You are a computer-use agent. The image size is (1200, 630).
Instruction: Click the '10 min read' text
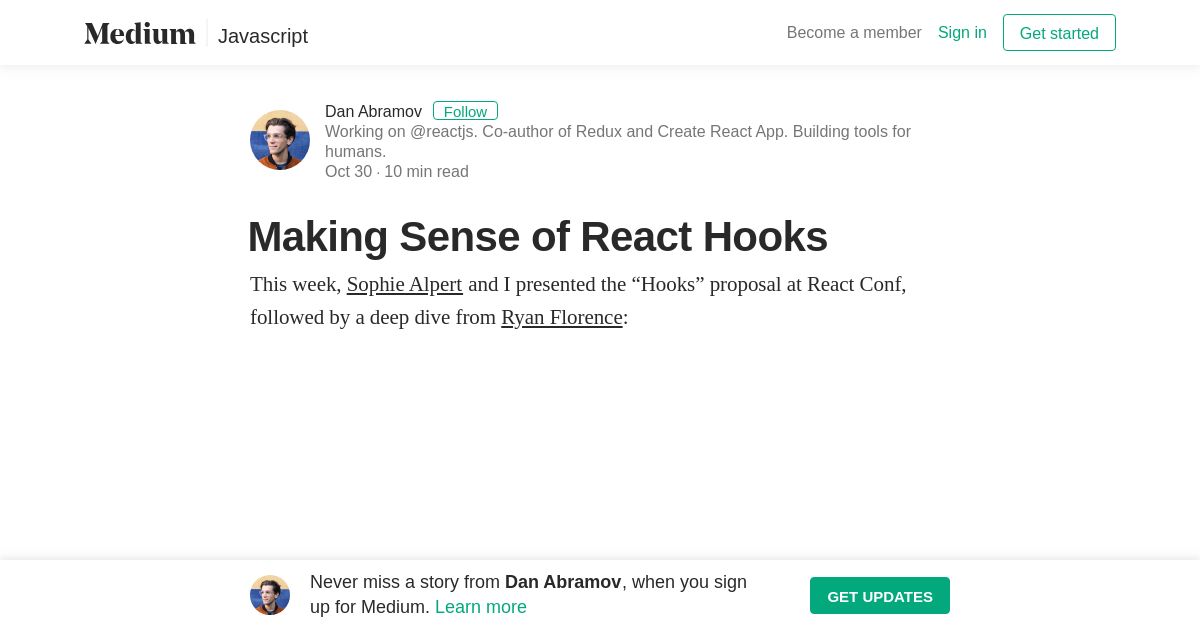pos(426,172)
